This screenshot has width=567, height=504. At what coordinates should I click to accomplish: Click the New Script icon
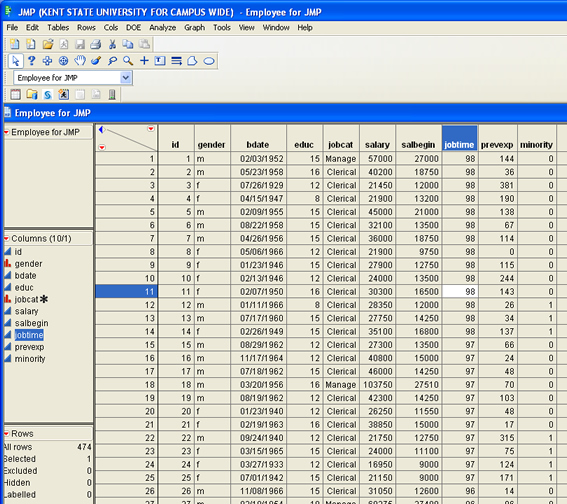pos(31,44)
